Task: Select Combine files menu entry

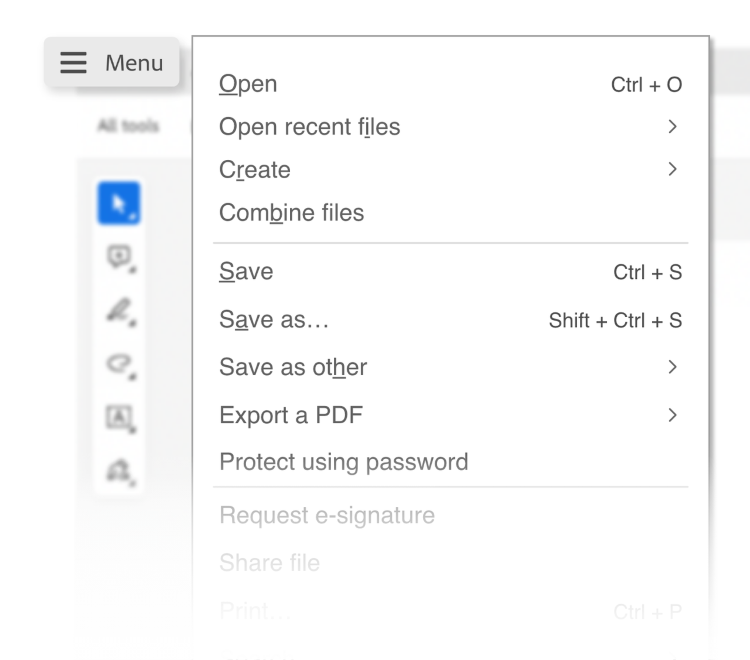Action: [292, 213]
